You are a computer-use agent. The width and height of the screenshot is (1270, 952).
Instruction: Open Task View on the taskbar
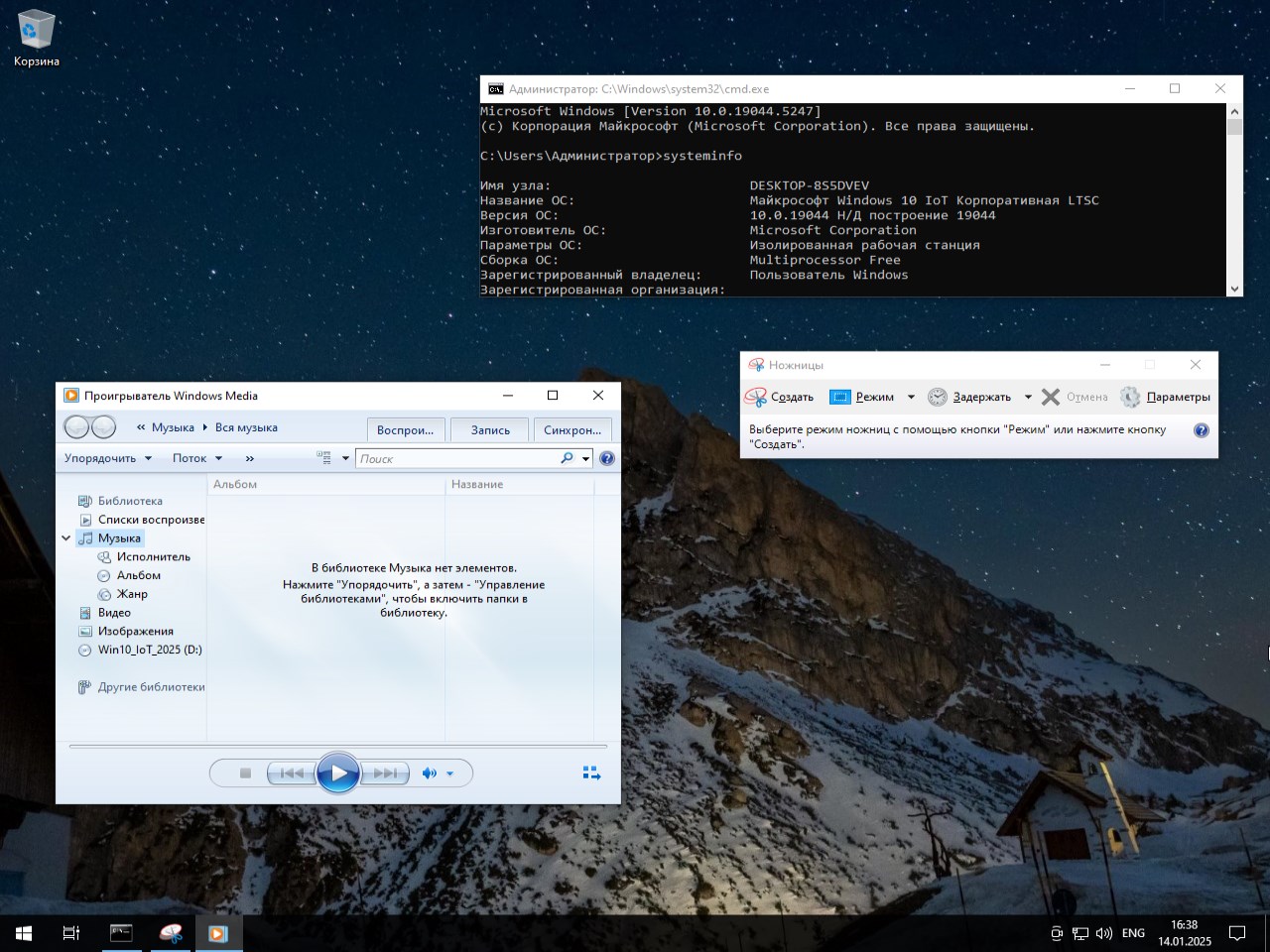point(71,933)
